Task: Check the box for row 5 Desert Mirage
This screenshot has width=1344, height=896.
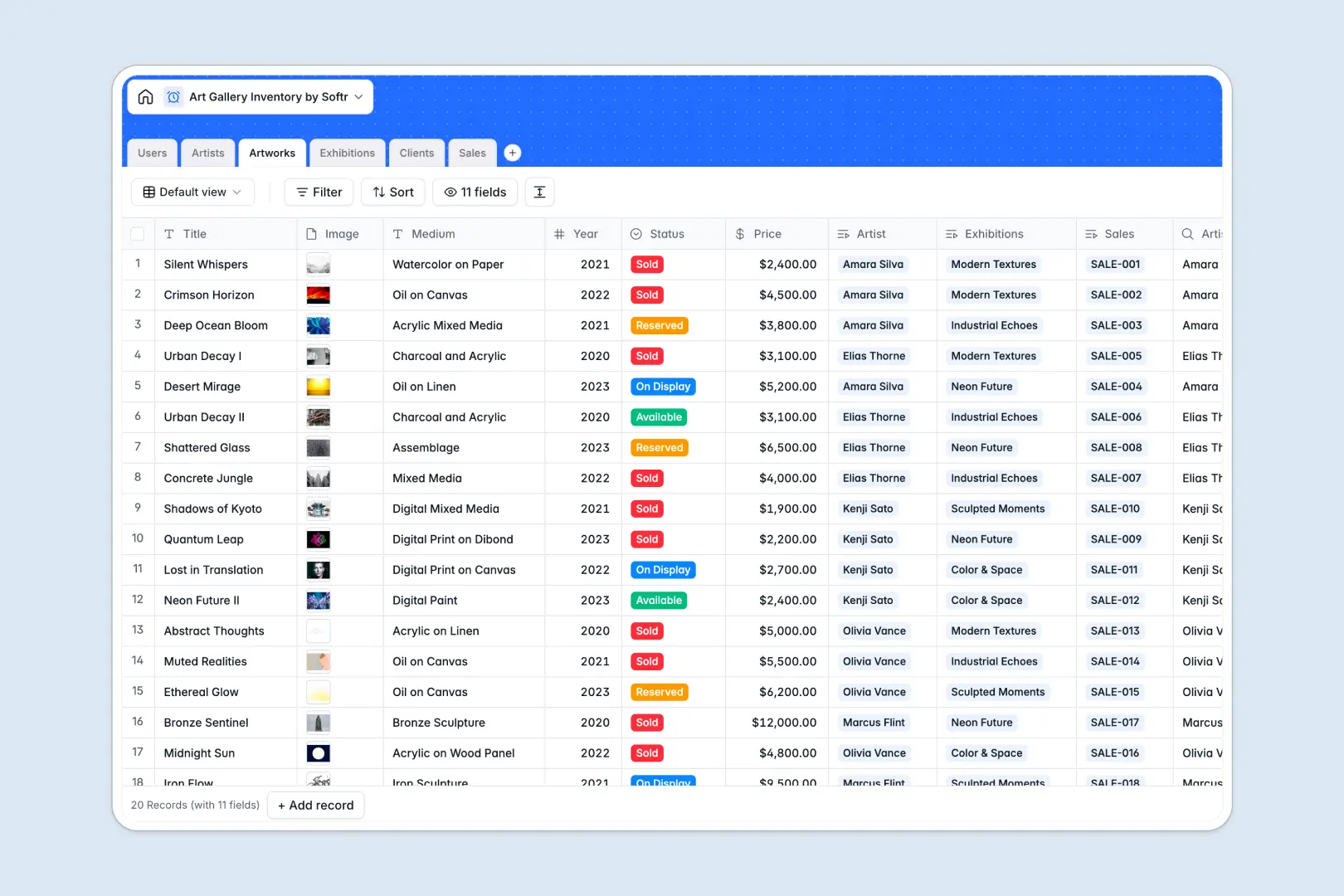Action: 138,386
